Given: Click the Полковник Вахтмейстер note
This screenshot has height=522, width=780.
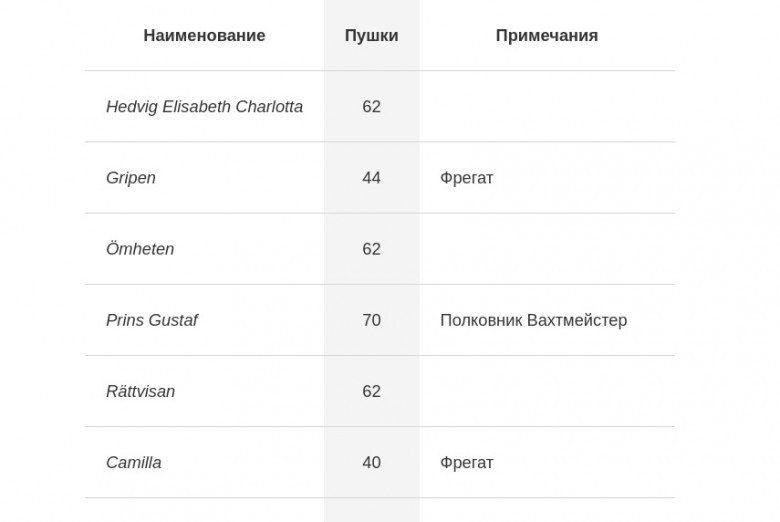Looking at the screenshot, I should coord(533,320).
